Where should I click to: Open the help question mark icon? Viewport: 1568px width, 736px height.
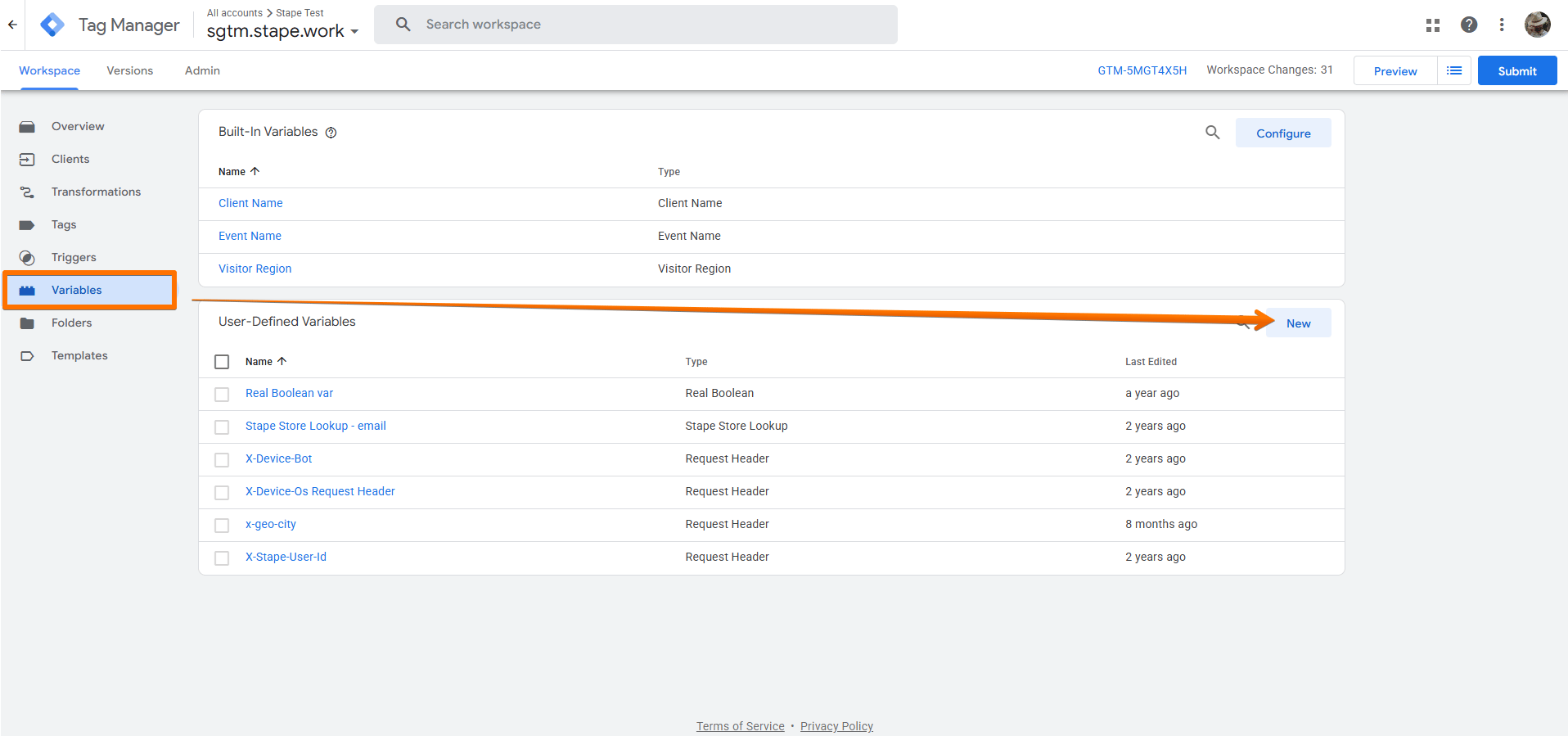click(1469, 25)
